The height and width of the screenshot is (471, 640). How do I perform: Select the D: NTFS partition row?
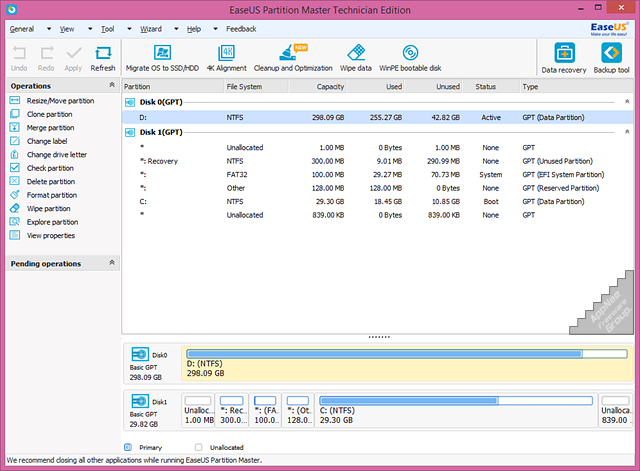pyautogui.click(x=378, y=118)
